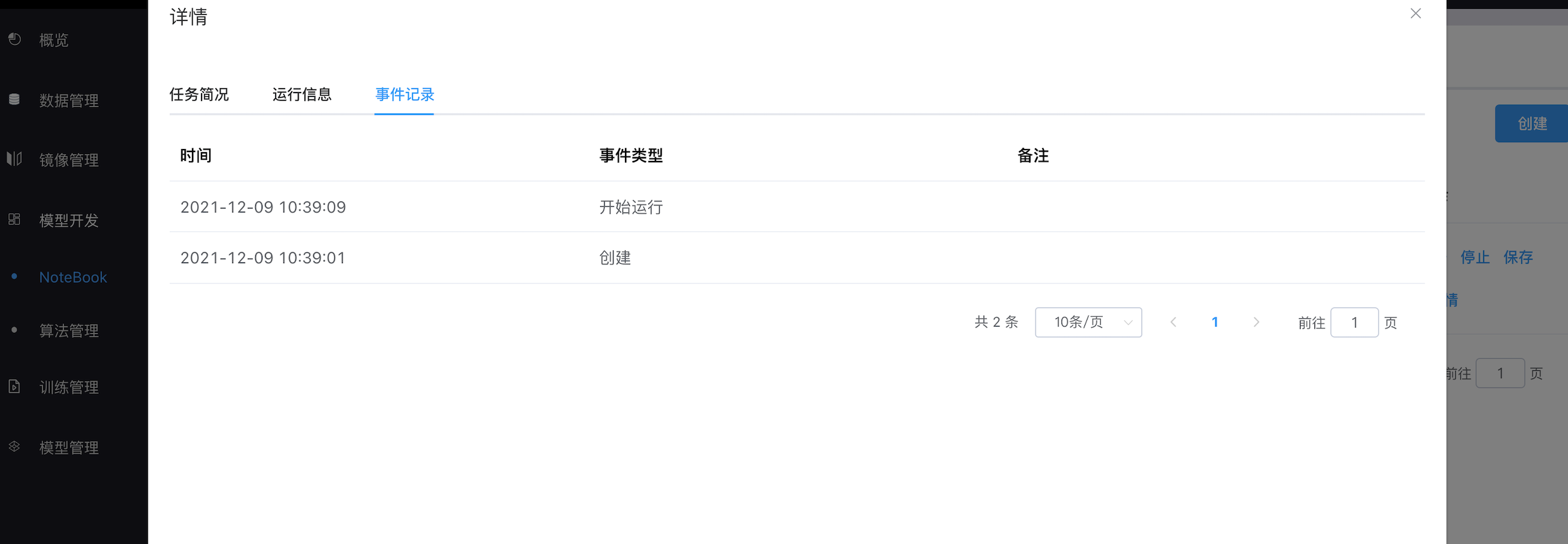
Task: Select the 事件记录 tab
Action: [x=404, y=94]
